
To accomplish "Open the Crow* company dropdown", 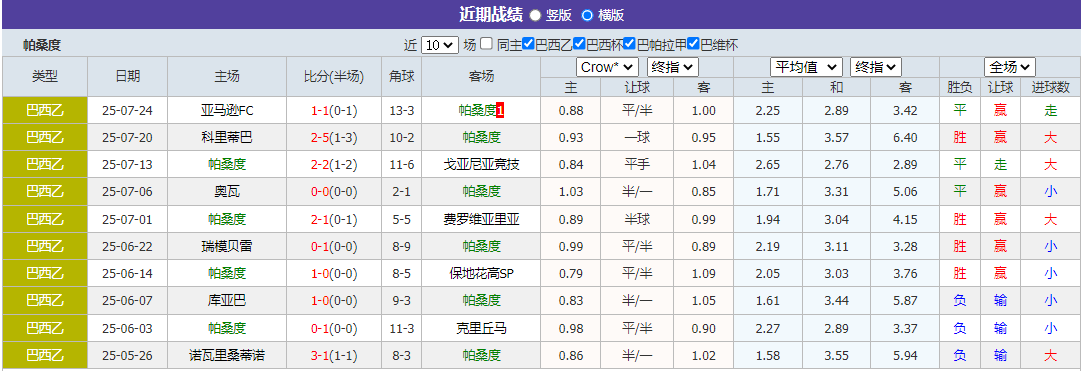I will 607,67.
